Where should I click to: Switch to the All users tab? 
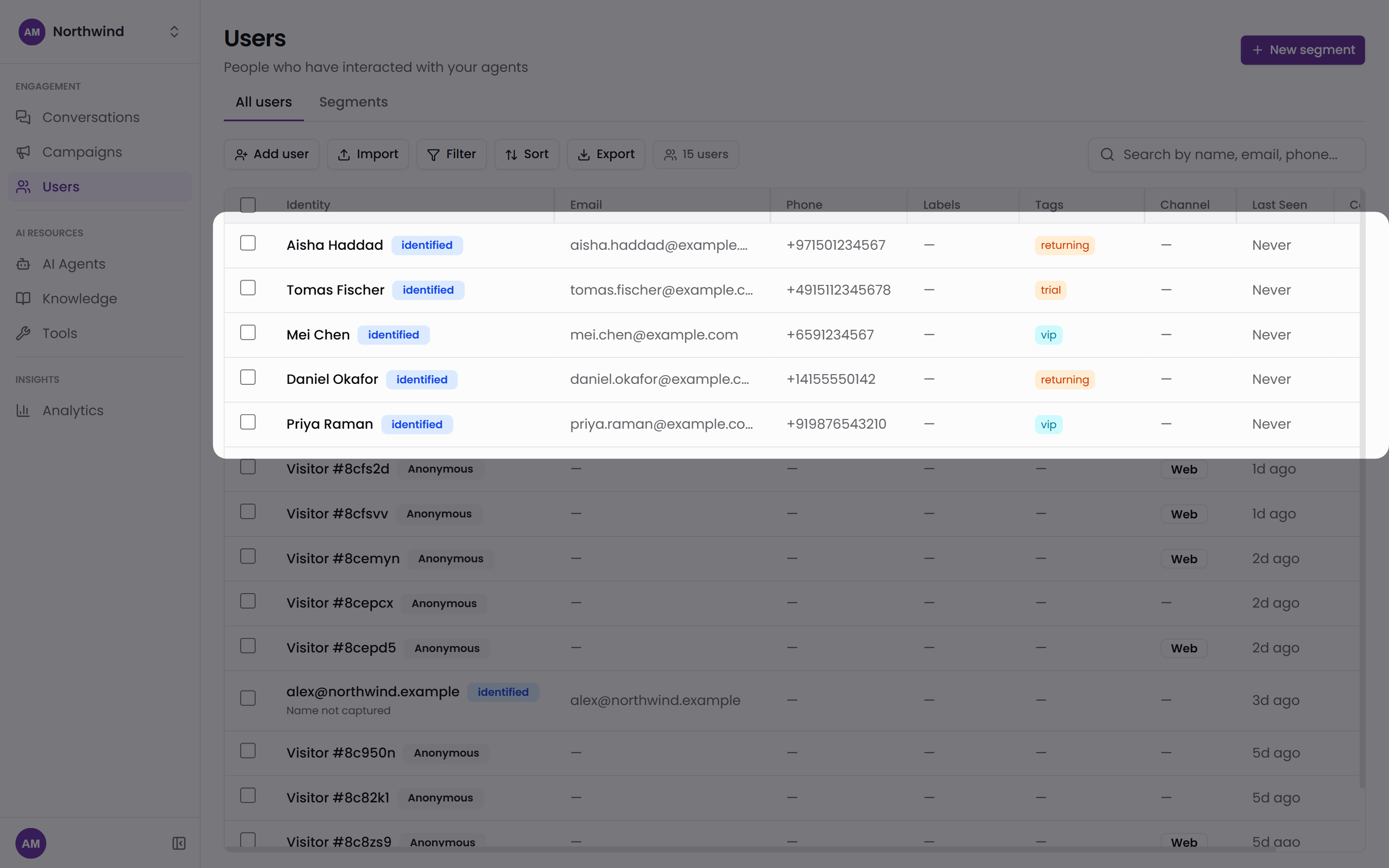point(263,102)
